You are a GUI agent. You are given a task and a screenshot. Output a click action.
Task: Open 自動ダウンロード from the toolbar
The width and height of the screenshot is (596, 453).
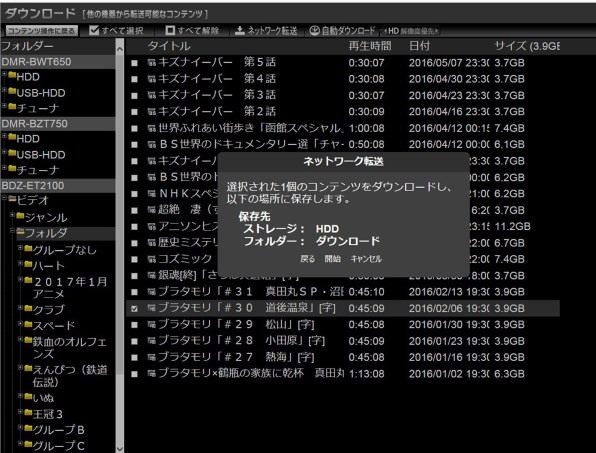[x=342, y=30]
